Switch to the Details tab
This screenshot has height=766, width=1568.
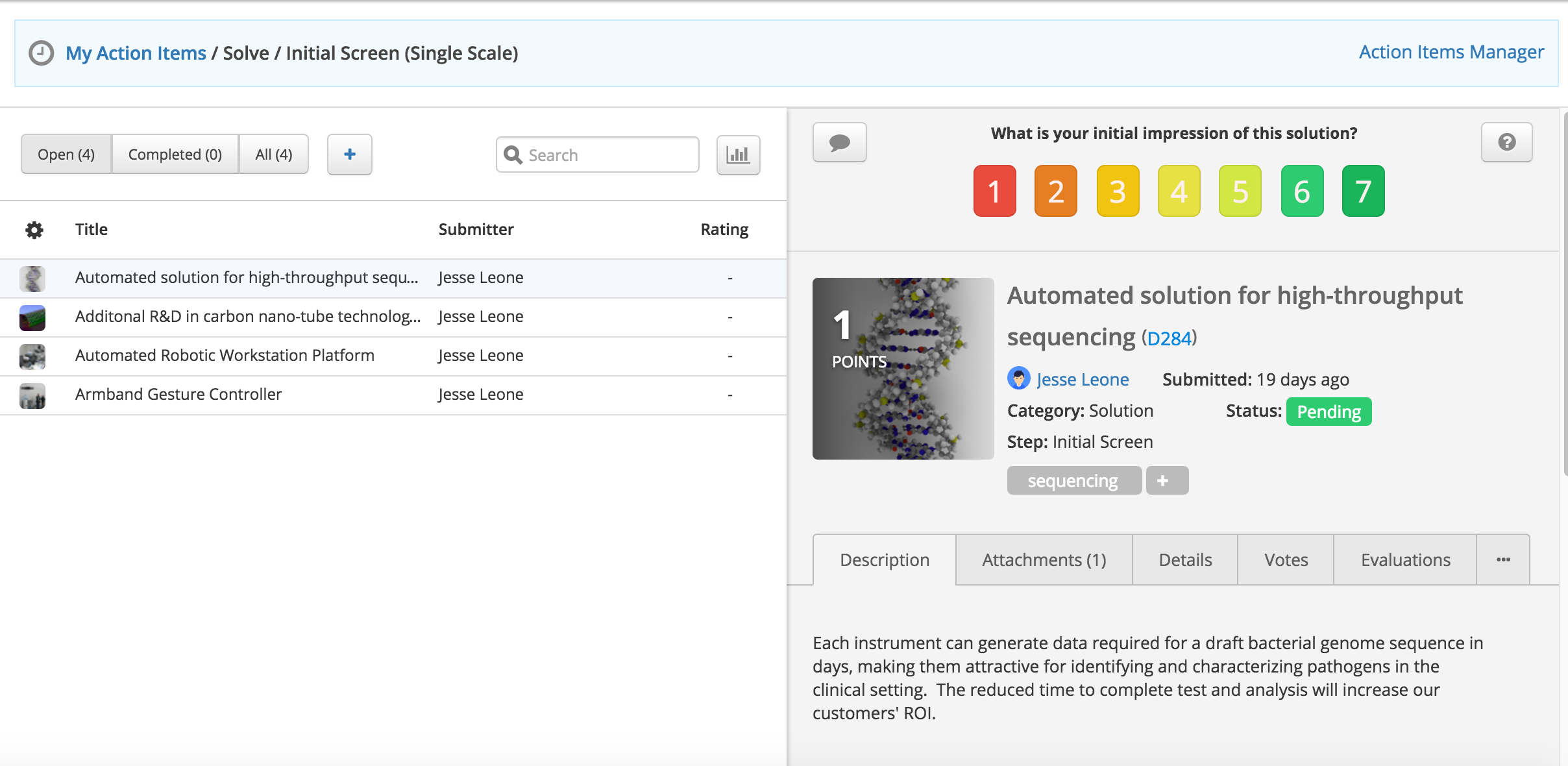(x=1185, y=560)
